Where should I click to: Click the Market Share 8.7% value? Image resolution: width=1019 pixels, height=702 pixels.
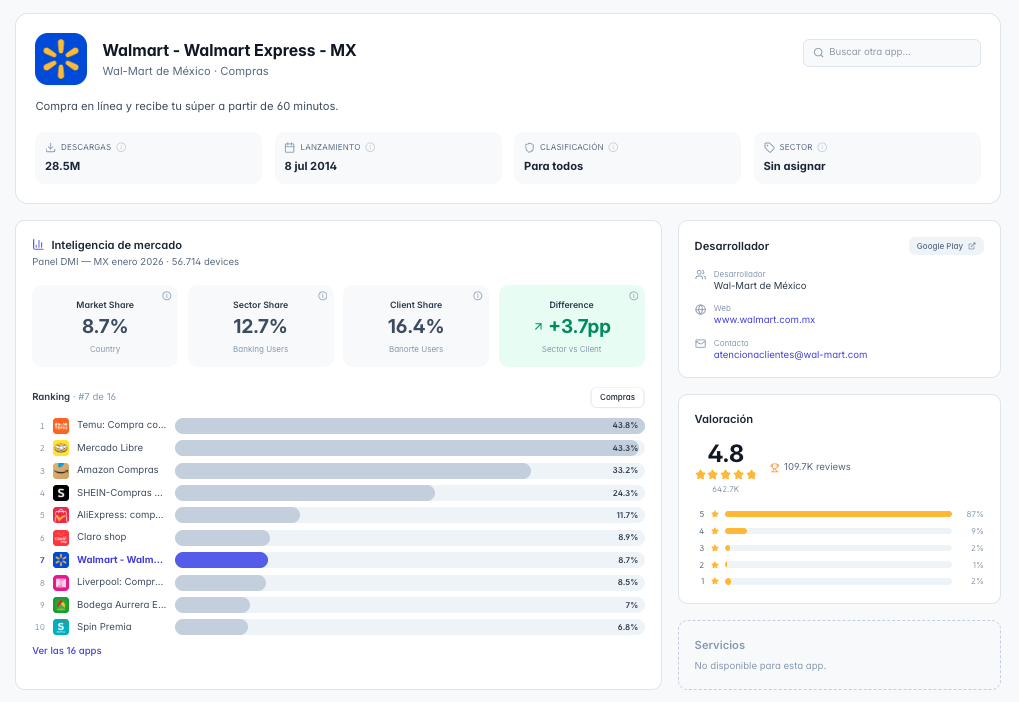(x=105, y=326)
